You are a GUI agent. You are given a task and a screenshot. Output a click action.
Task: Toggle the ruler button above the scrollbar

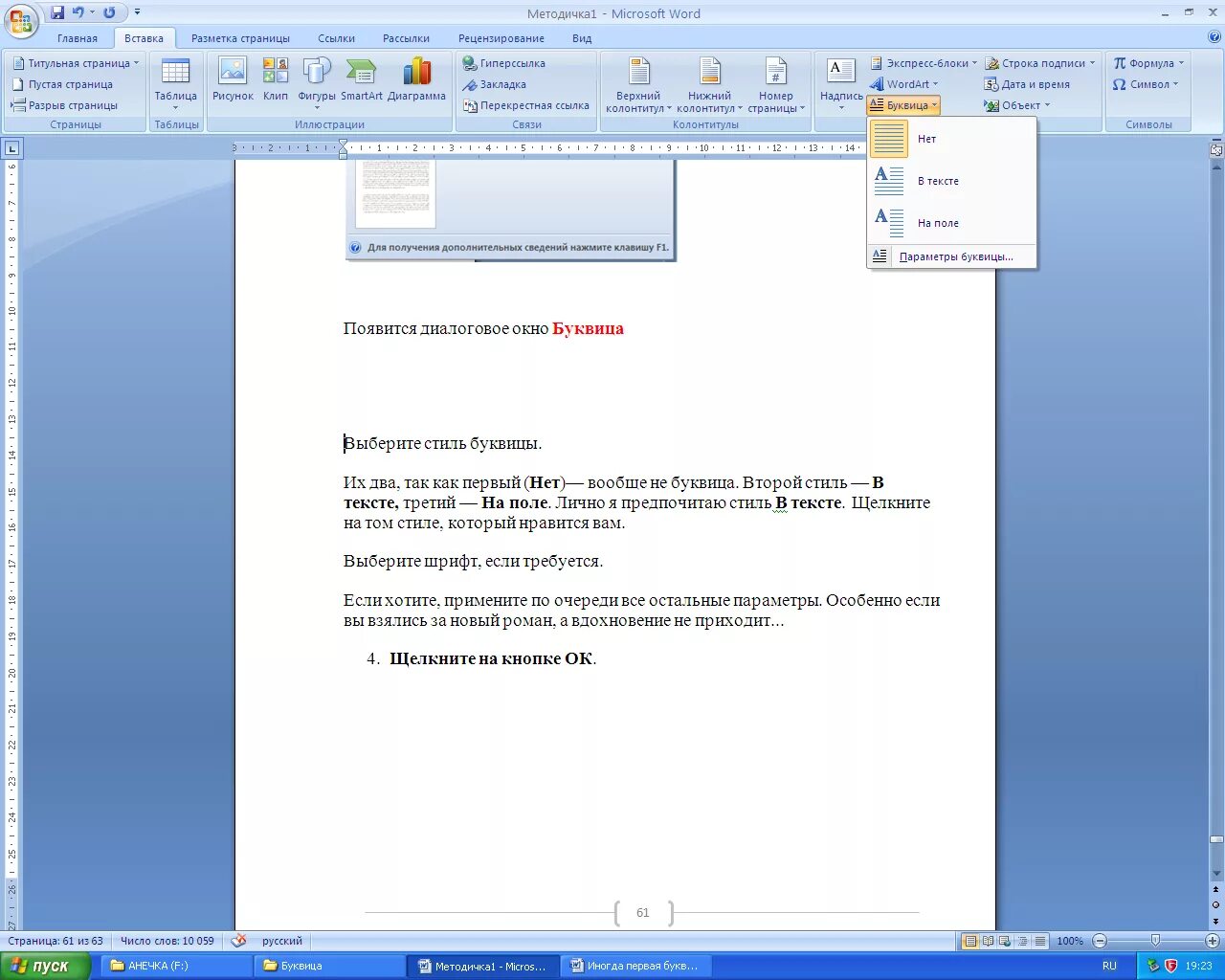pyautogui.click(x=1216, y=150)
